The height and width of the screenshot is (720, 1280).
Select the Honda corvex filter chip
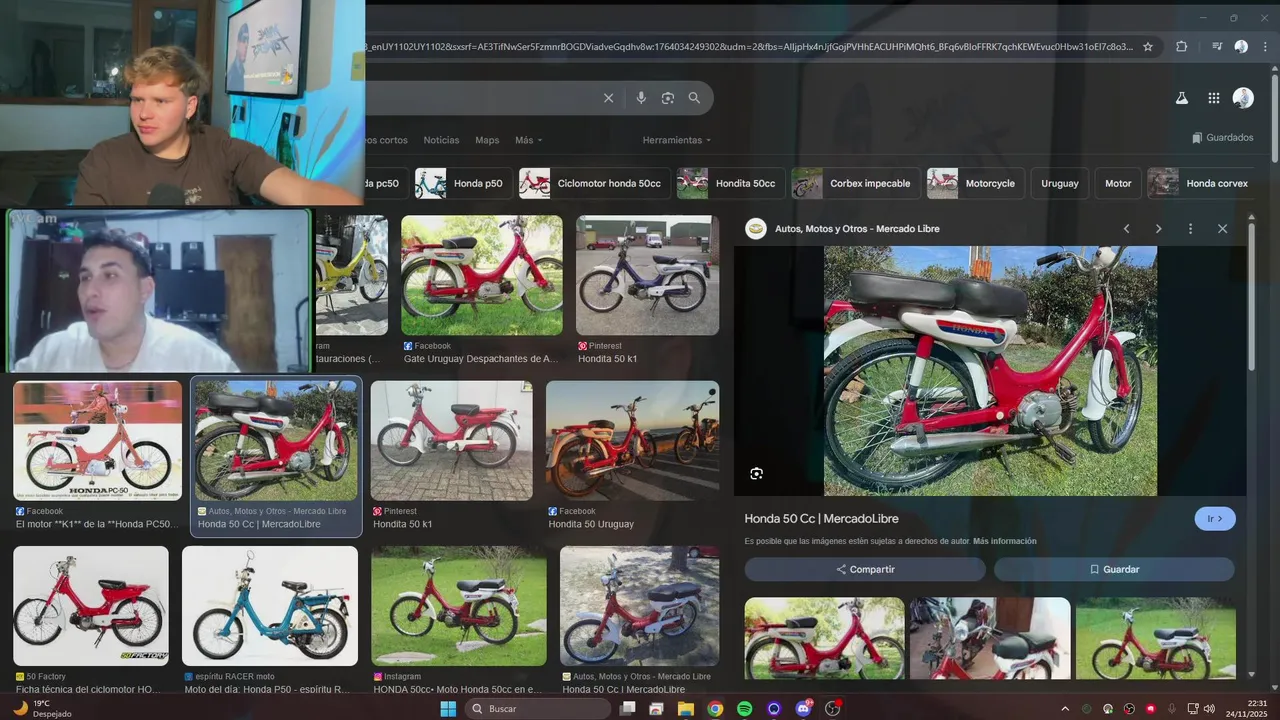click(1203, 184)
